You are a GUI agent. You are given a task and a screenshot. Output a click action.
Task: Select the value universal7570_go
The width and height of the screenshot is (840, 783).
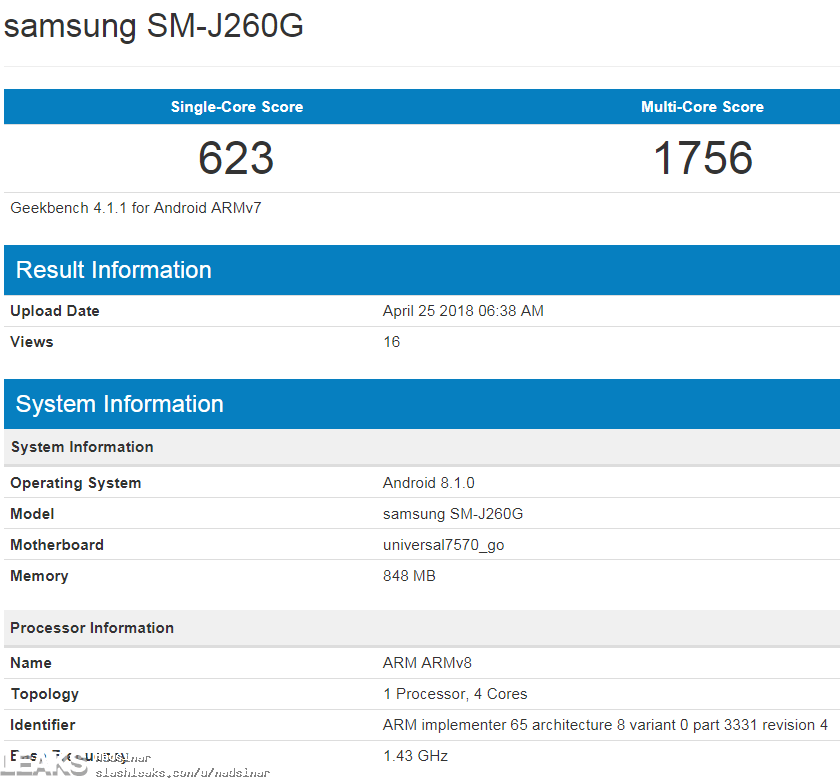click(x=444, y=545)
